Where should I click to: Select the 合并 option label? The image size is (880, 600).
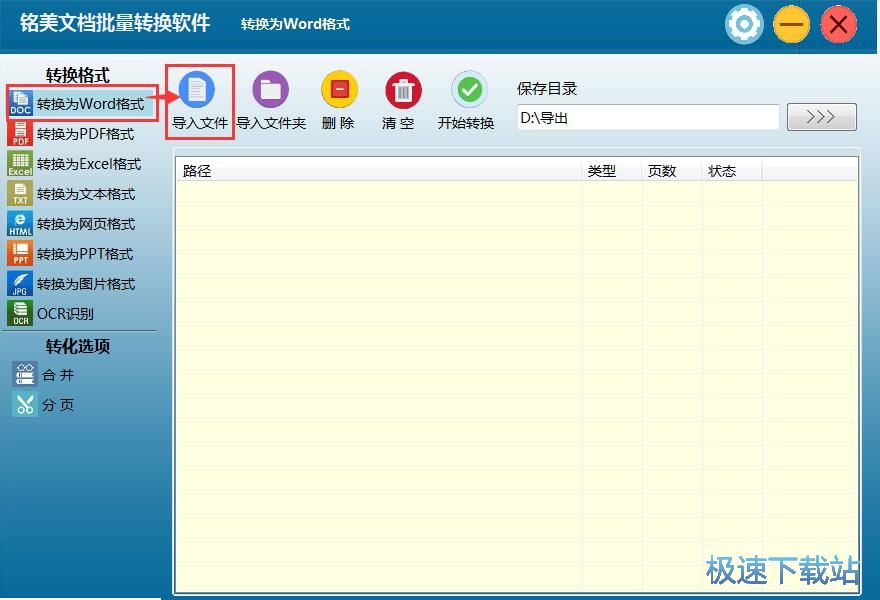click(x=58, y=375)
